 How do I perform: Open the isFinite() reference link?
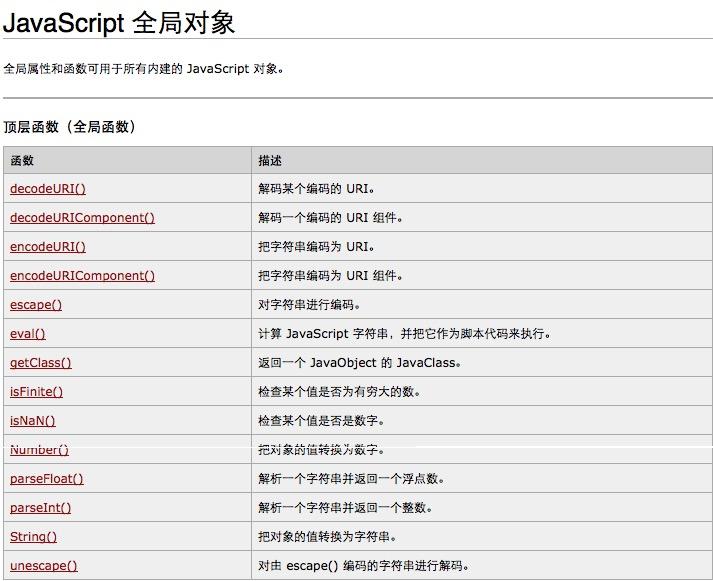(x=36, y=392)
